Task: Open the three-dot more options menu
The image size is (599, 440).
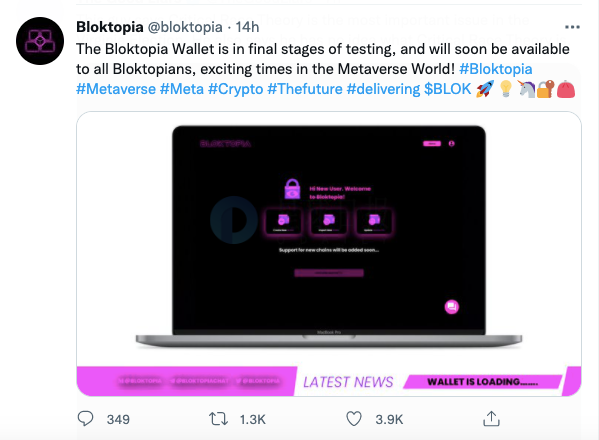Action: coord(572,27)
